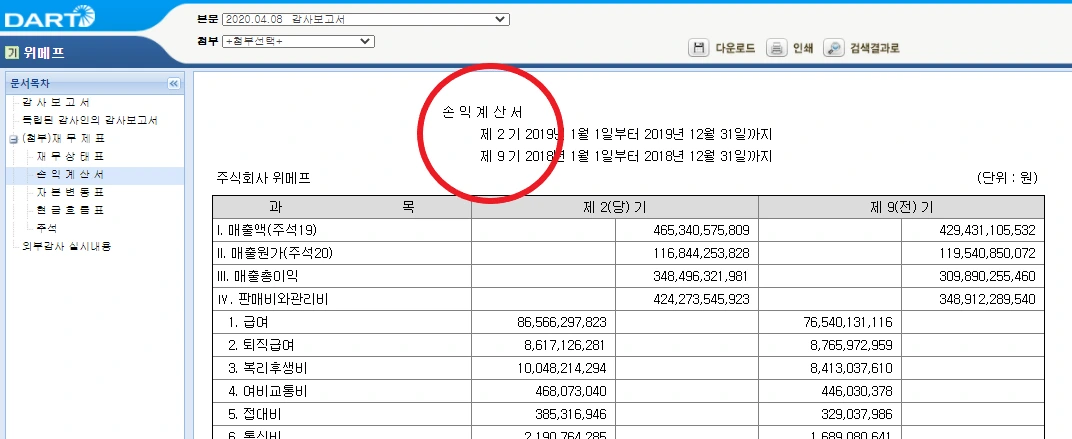Image resolution: width=1072 pixels, height=439 pixels.
Task: Click the Ⅰ. 매출액(주석19) row label
Action: 267,230
